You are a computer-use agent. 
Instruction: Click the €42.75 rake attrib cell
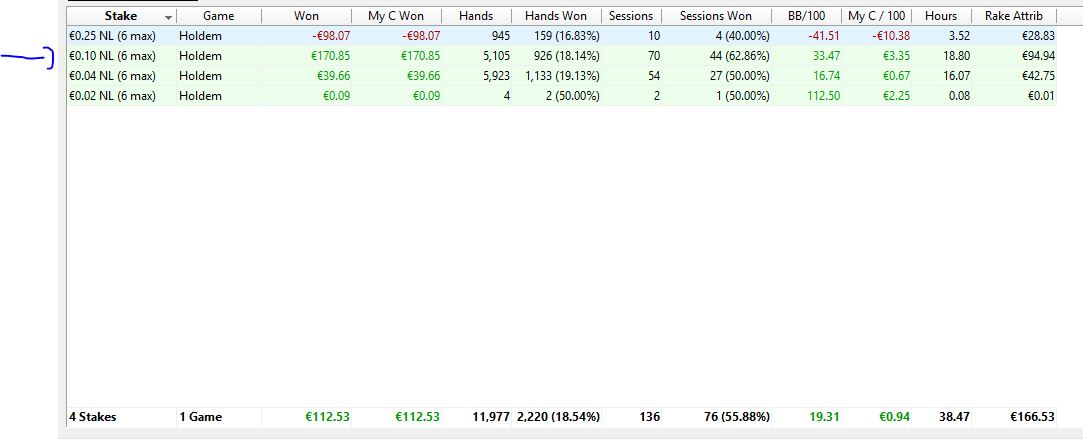1038,76
